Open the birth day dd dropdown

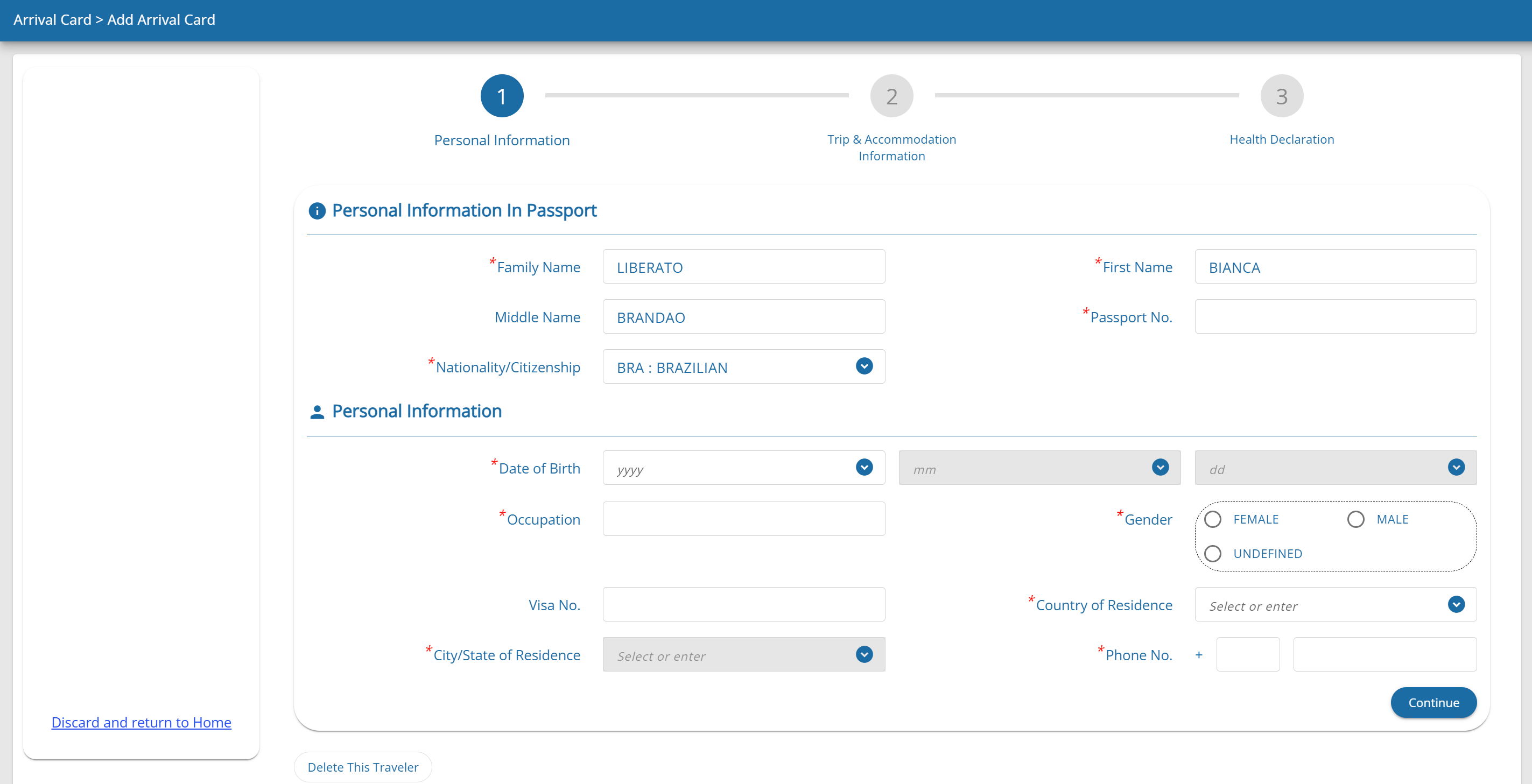[x=1336, y=468]
